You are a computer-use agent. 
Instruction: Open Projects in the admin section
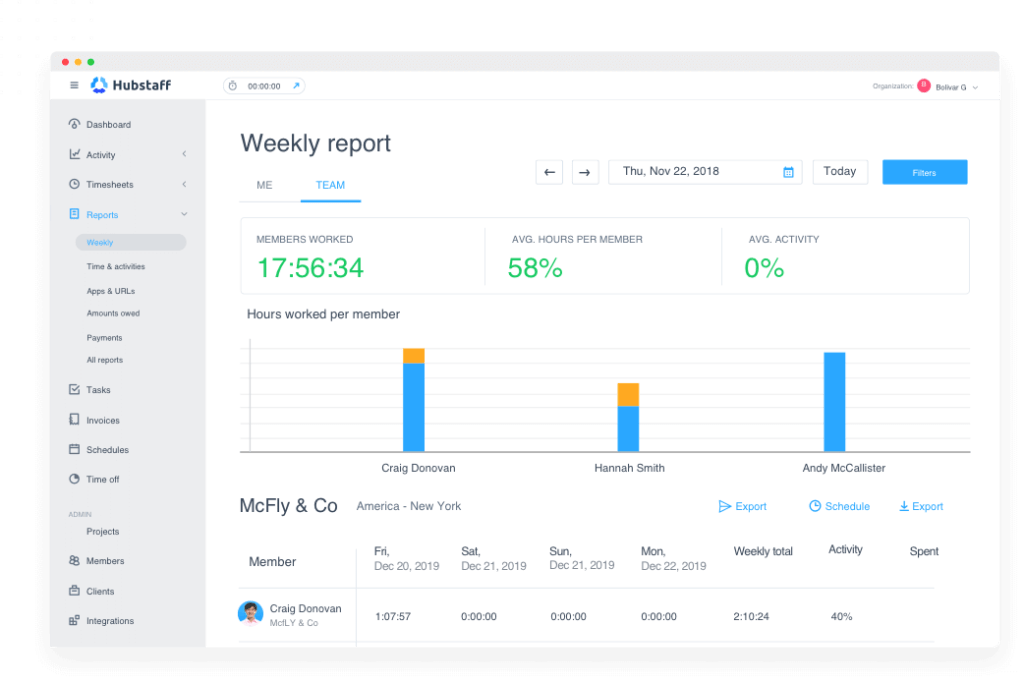[103, 532]
